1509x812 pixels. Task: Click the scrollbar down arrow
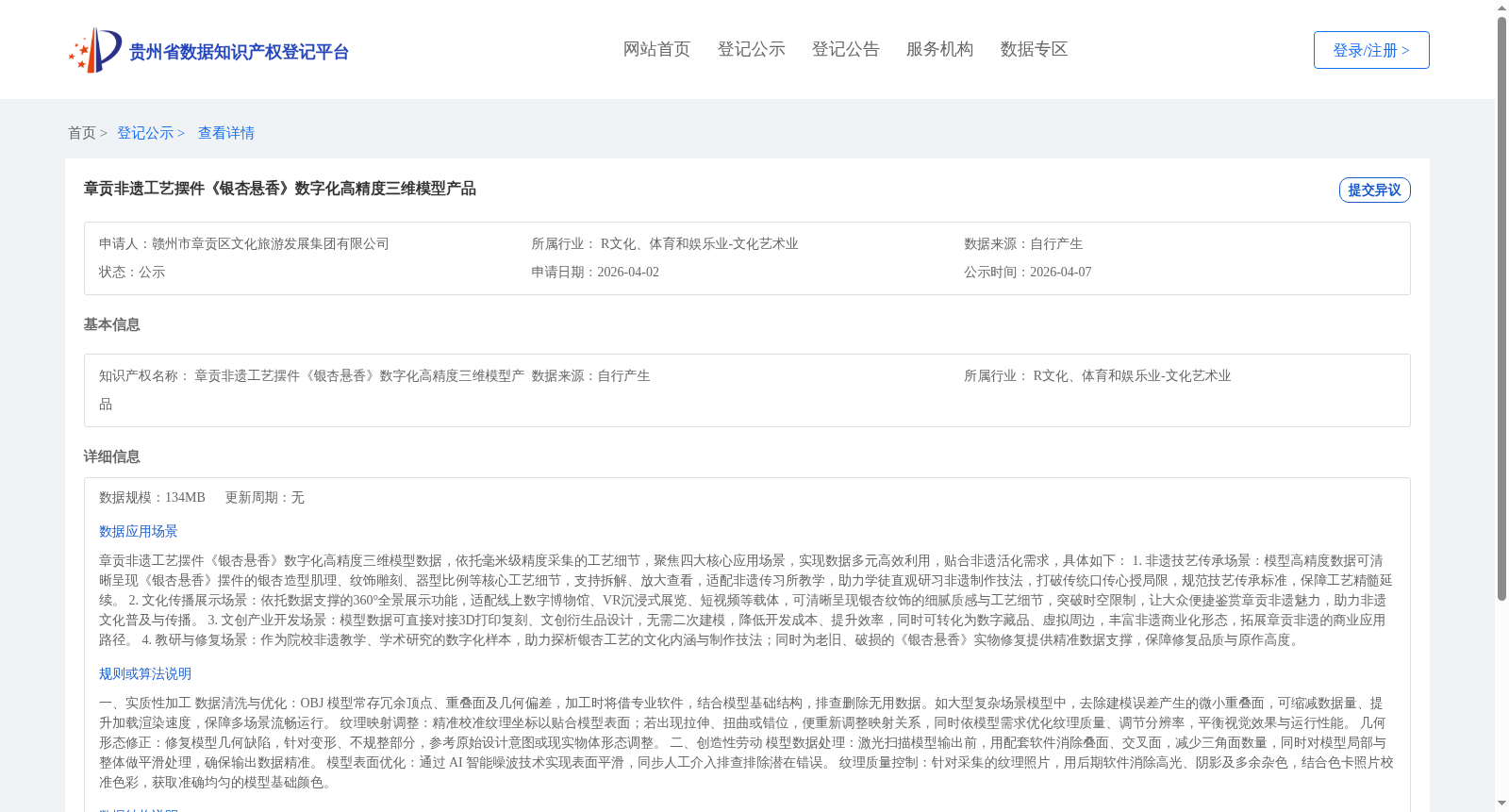(x=1501, y=804)
